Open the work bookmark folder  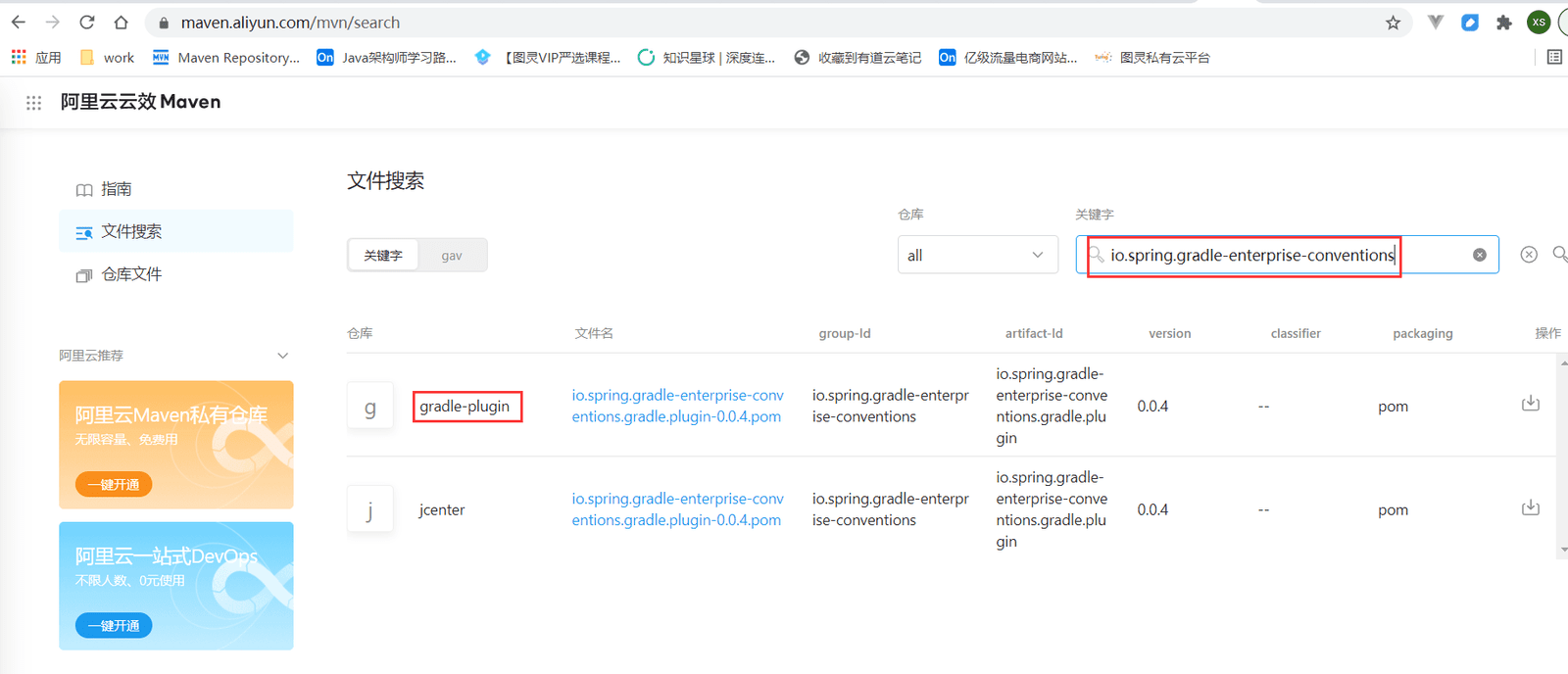click(x=107, y=58)
